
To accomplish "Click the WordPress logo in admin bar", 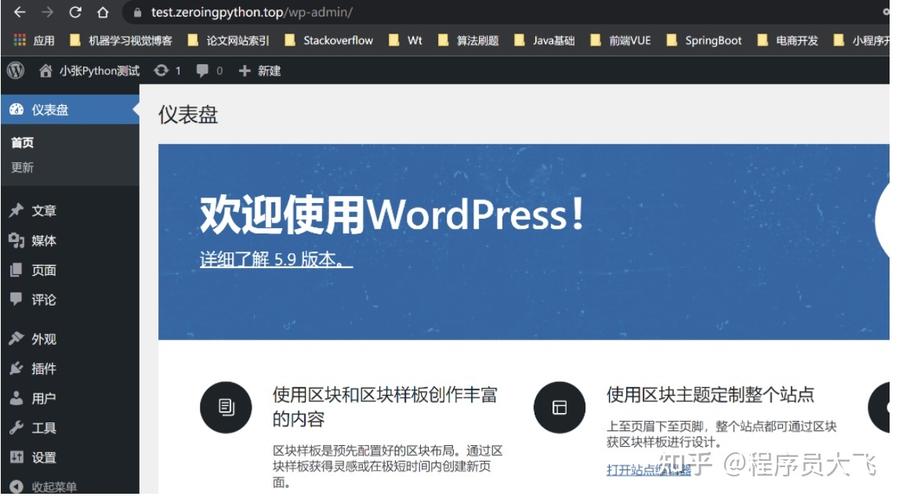I will coord(16,71).
